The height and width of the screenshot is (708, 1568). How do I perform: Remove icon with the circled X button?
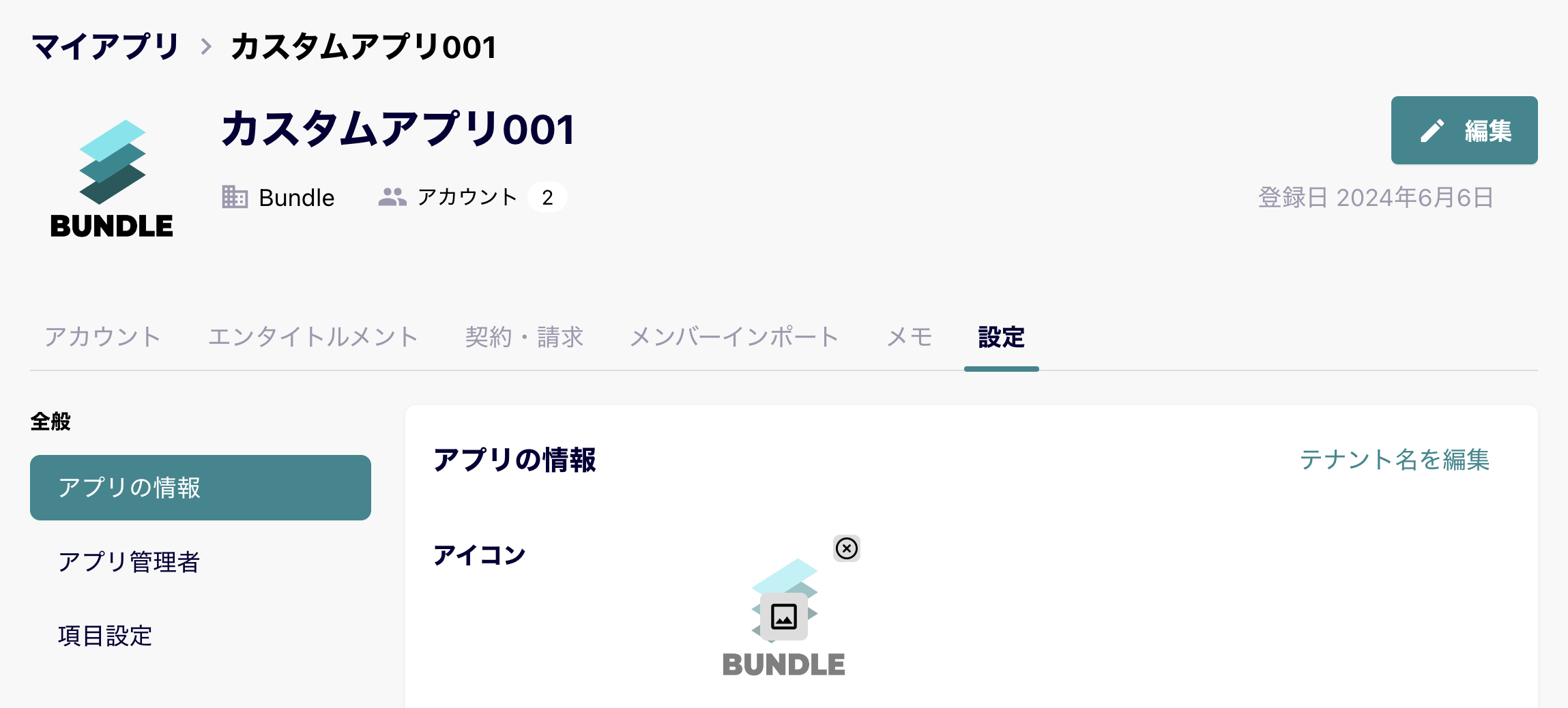pos(847,548)
